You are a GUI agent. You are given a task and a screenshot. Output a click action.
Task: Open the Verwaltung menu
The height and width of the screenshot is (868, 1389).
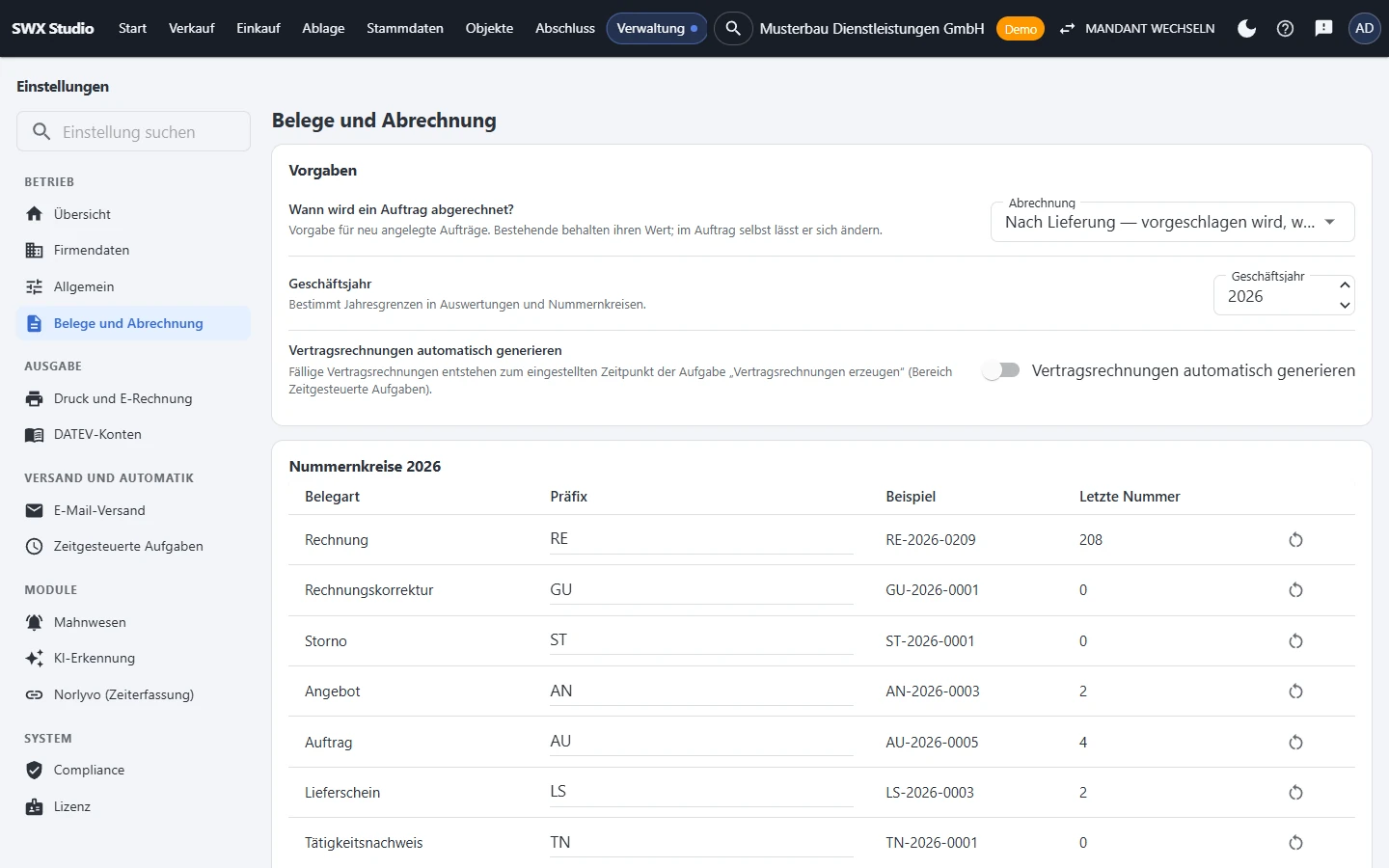657,29
